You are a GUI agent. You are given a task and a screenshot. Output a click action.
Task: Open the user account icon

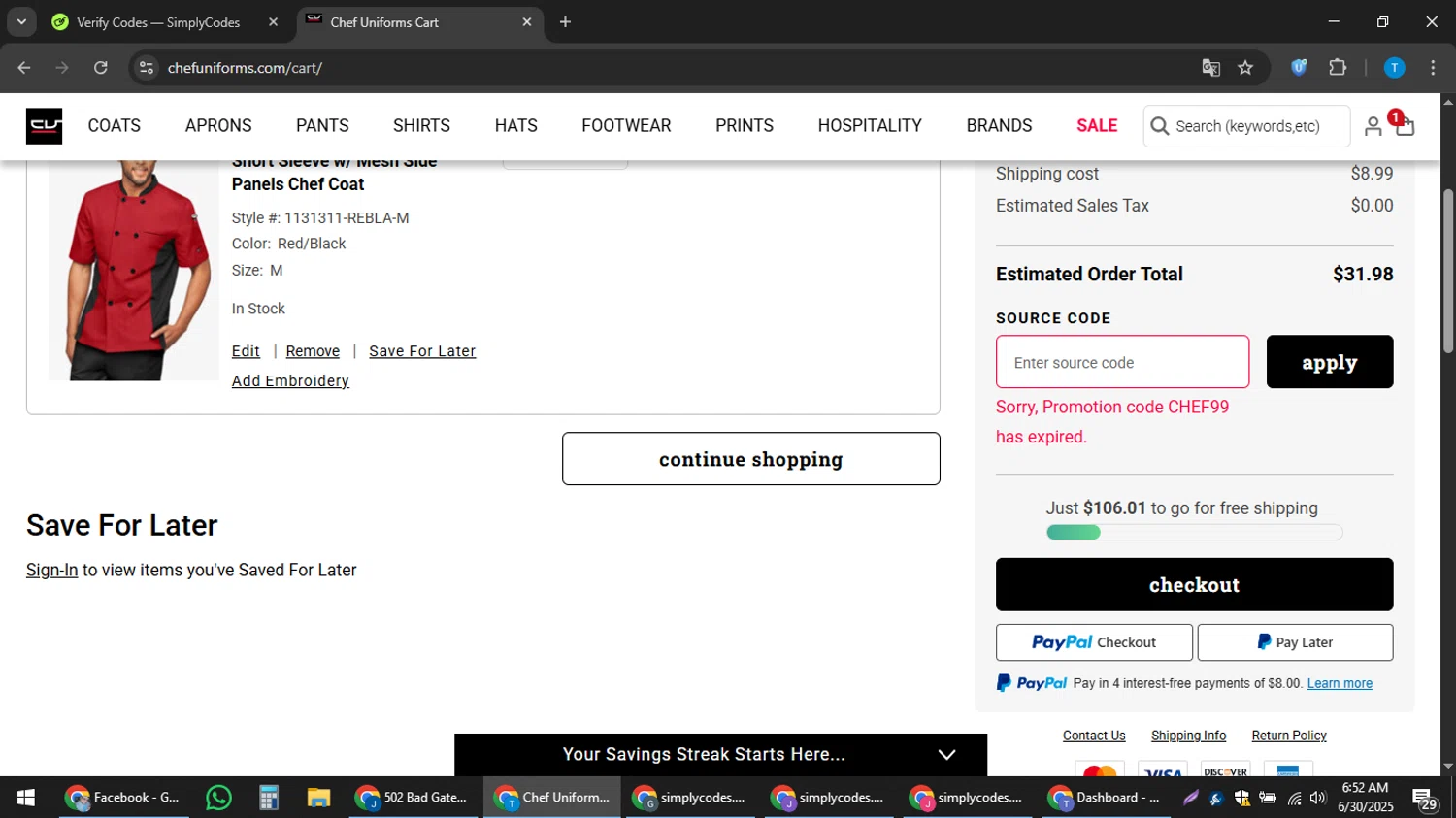[x=1373, y=126]
